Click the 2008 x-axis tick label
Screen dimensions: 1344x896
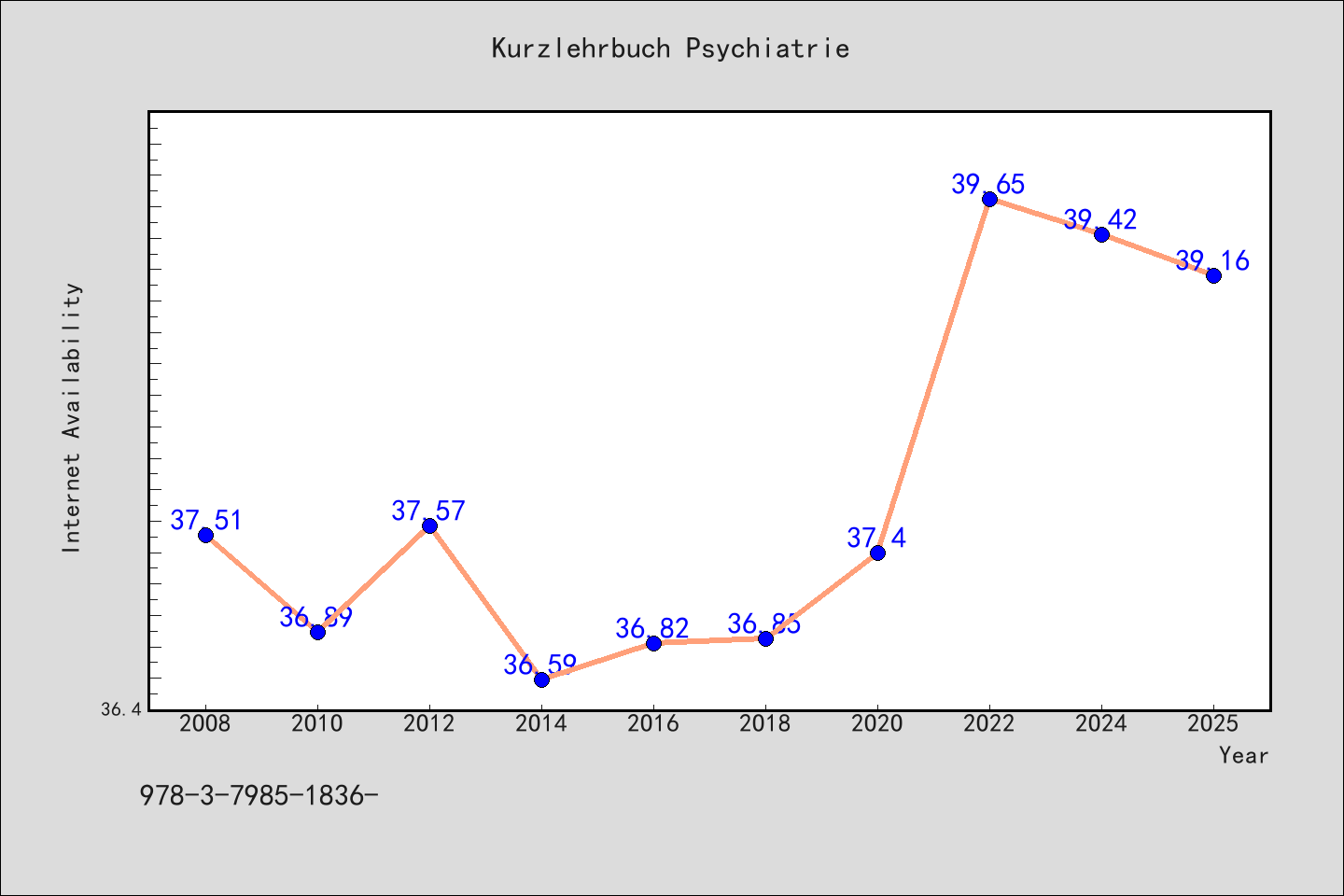pos(205,723)
